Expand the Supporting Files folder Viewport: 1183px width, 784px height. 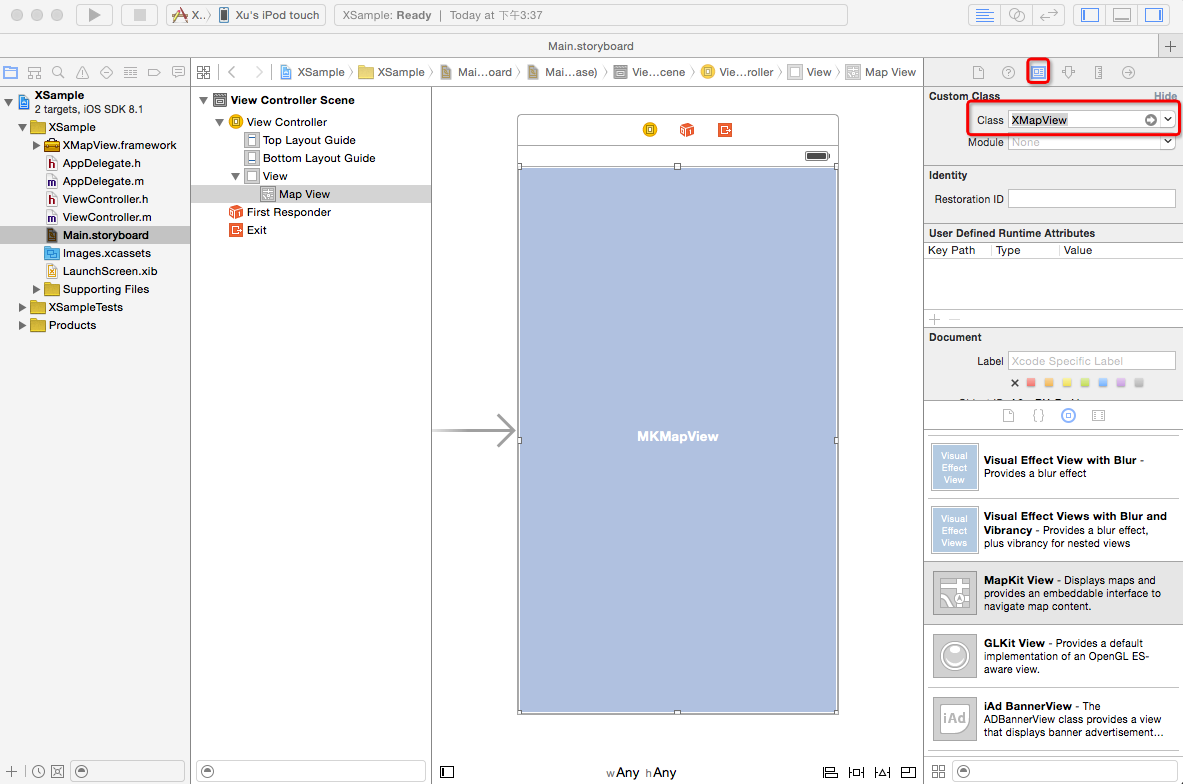pyautogui.click(x=37, y=289)
